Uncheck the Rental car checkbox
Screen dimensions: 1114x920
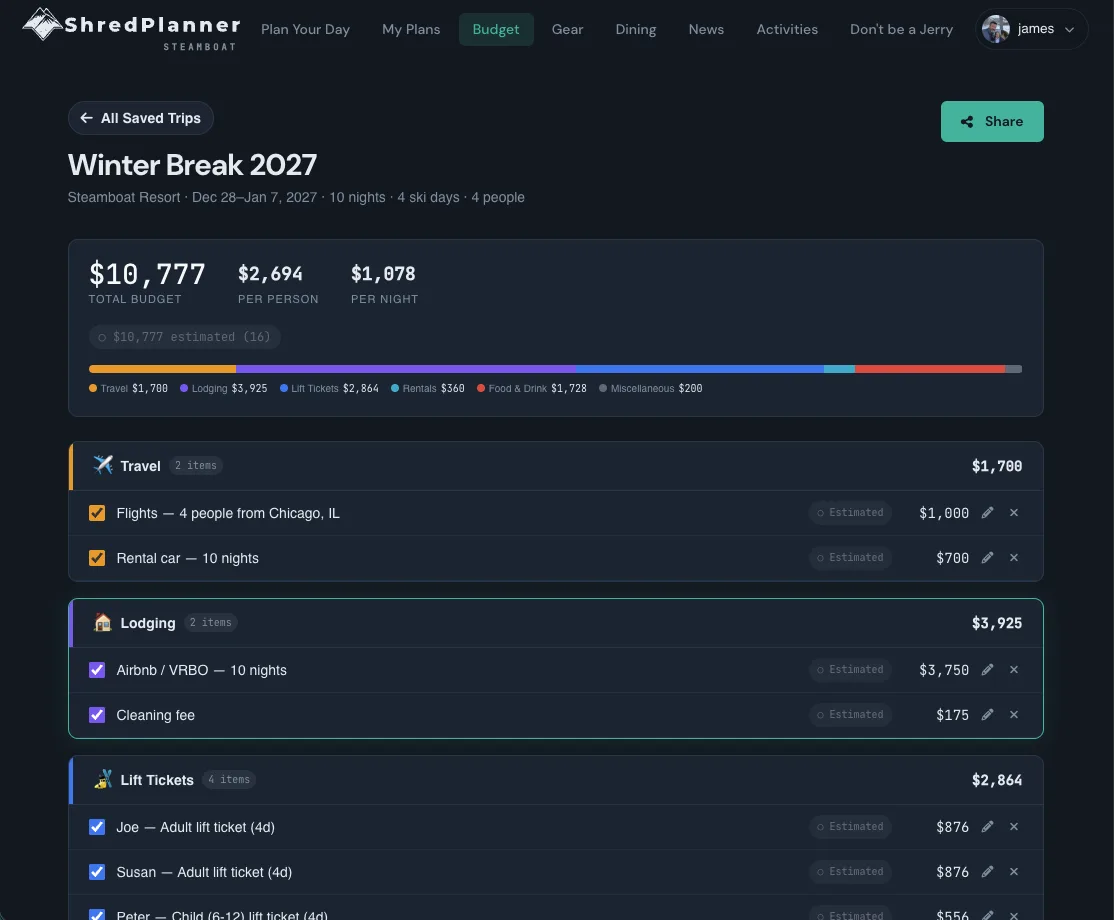click(97, 558)
